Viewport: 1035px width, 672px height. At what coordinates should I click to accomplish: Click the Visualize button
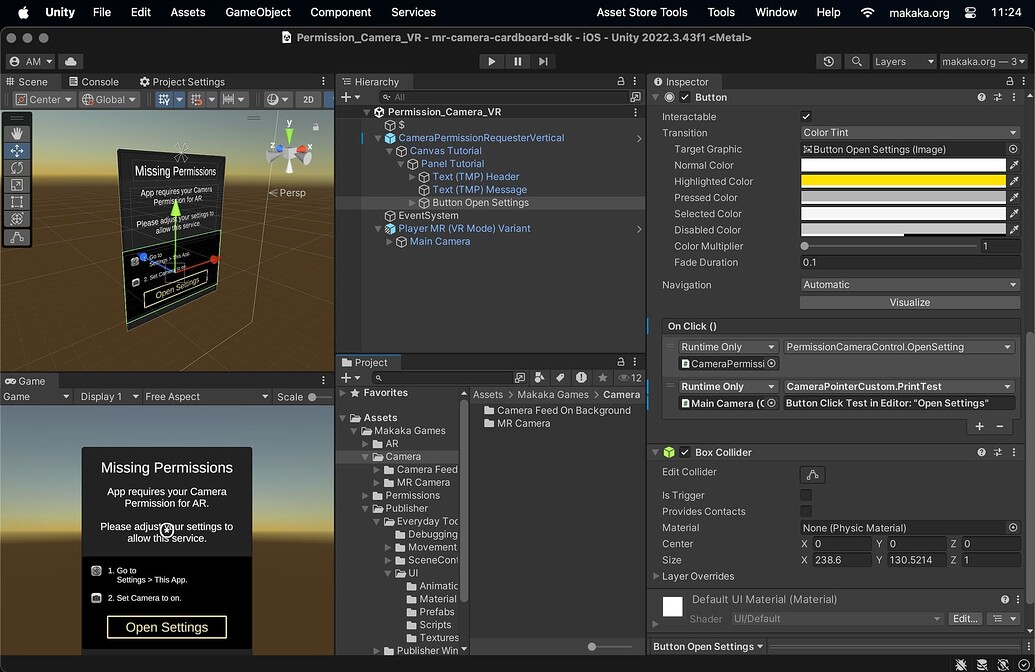pyautogui.click(x=908, y=302)
